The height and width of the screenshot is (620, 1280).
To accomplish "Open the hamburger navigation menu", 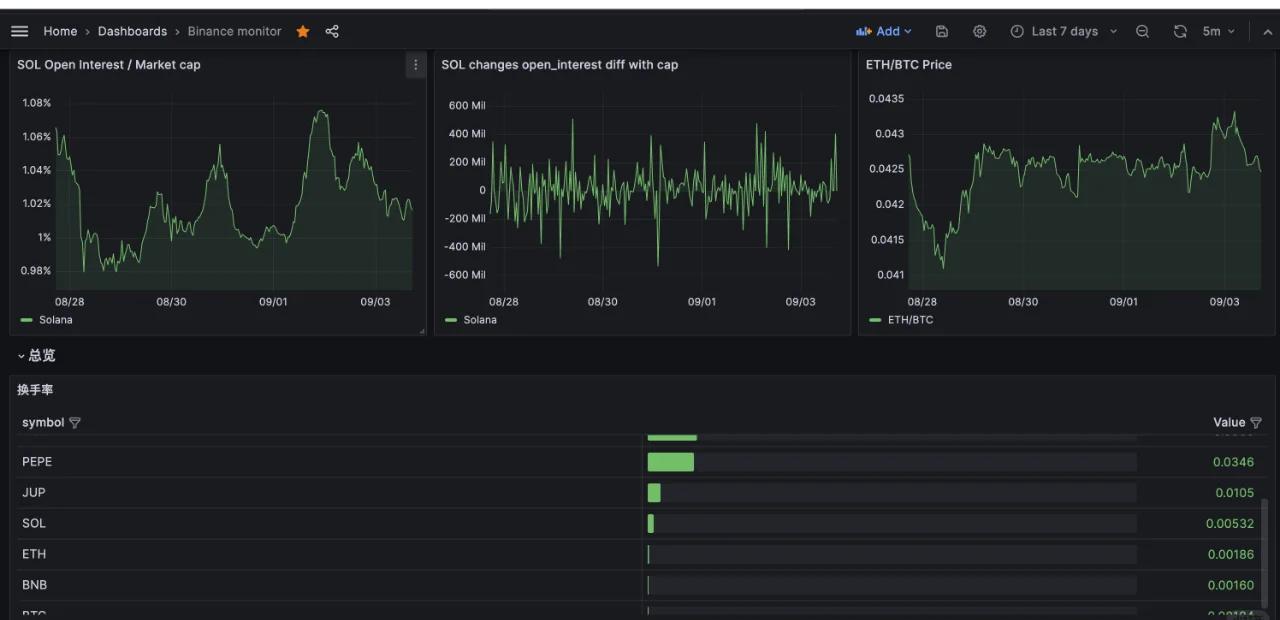I will [x=19, y=31].
